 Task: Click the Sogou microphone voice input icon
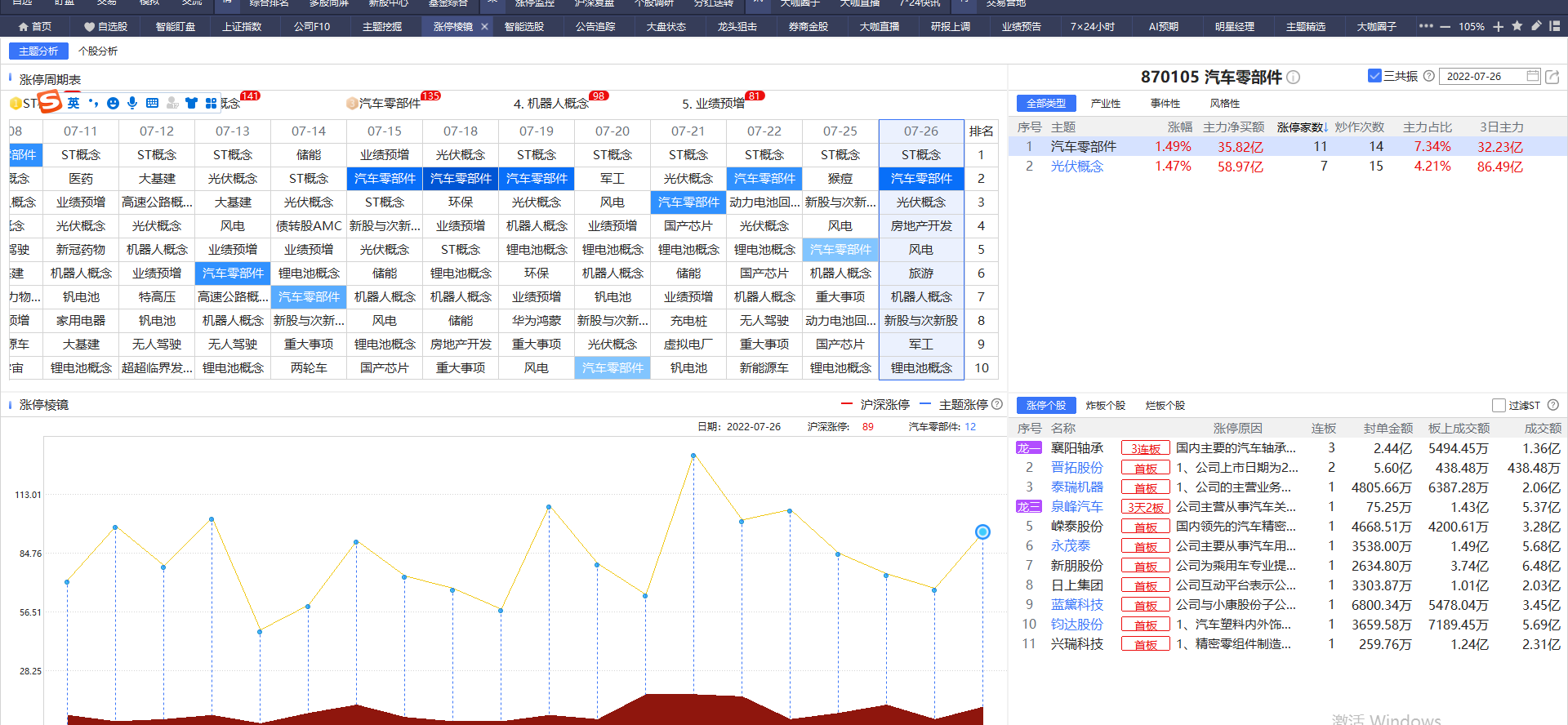[x=132, y=103]
